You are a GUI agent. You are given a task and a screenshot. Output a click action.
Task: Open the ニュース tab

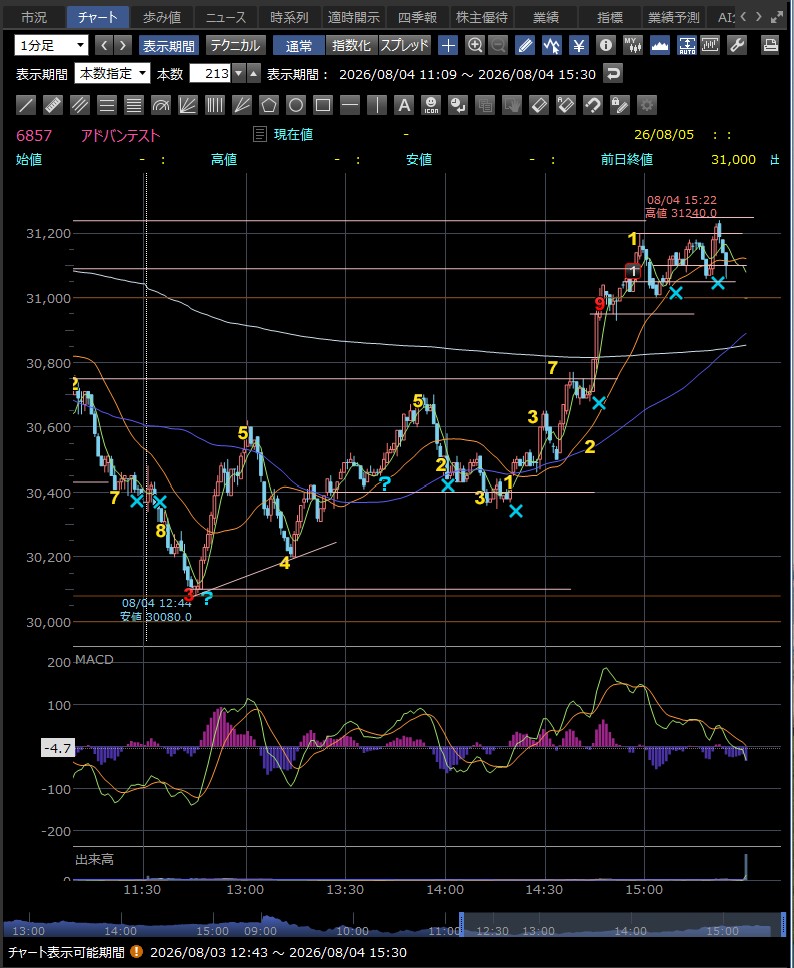point(226,17)
